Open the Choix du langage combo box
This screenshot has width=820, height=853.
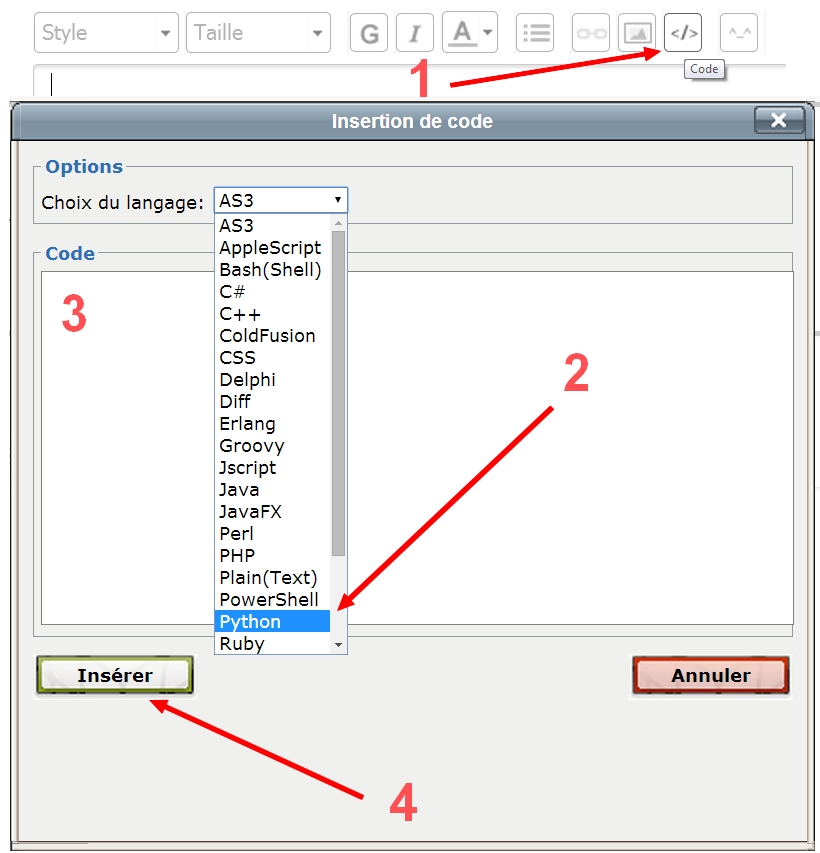(x=280, y=199)
